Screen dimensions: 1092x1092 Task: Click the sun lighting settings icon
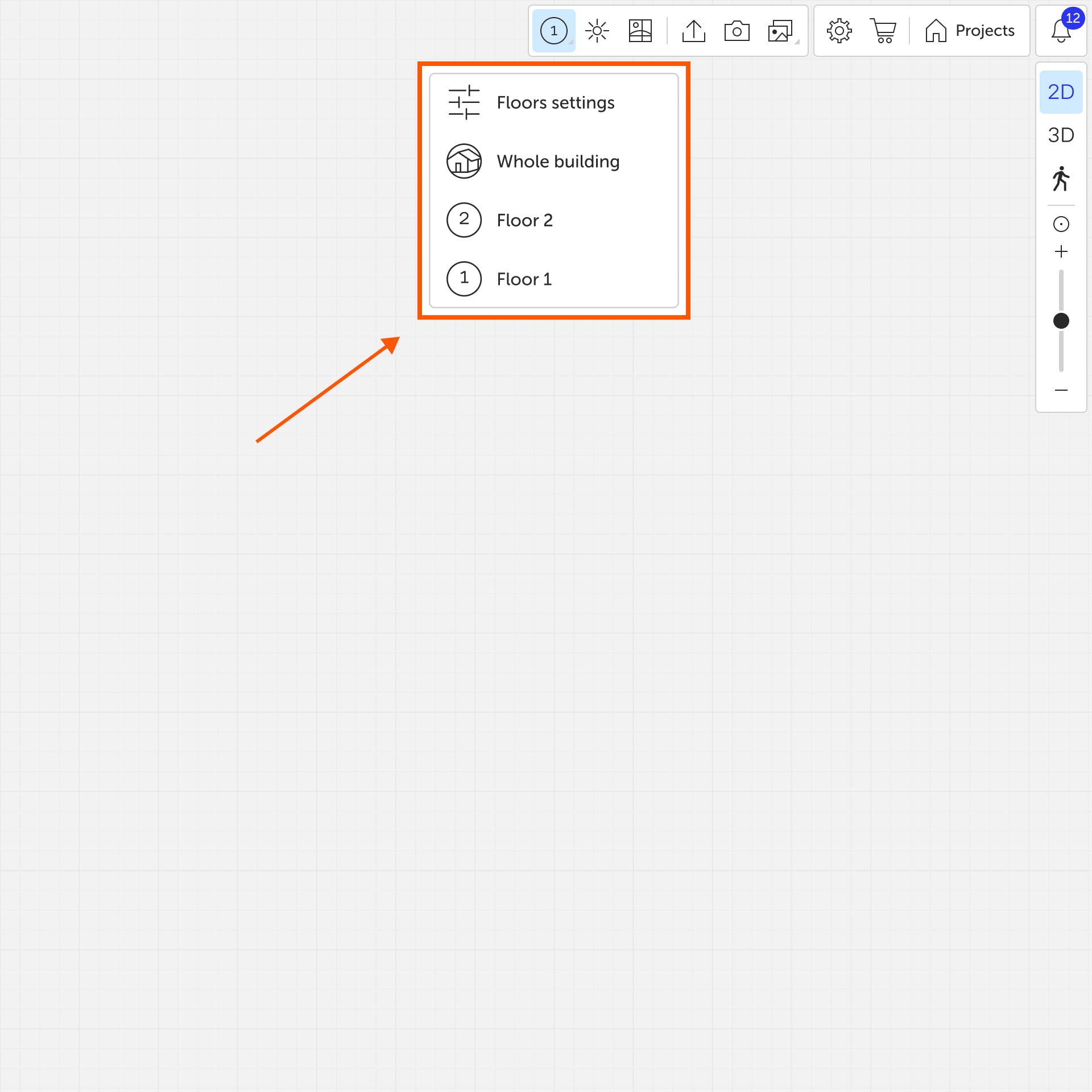[597, 31]
